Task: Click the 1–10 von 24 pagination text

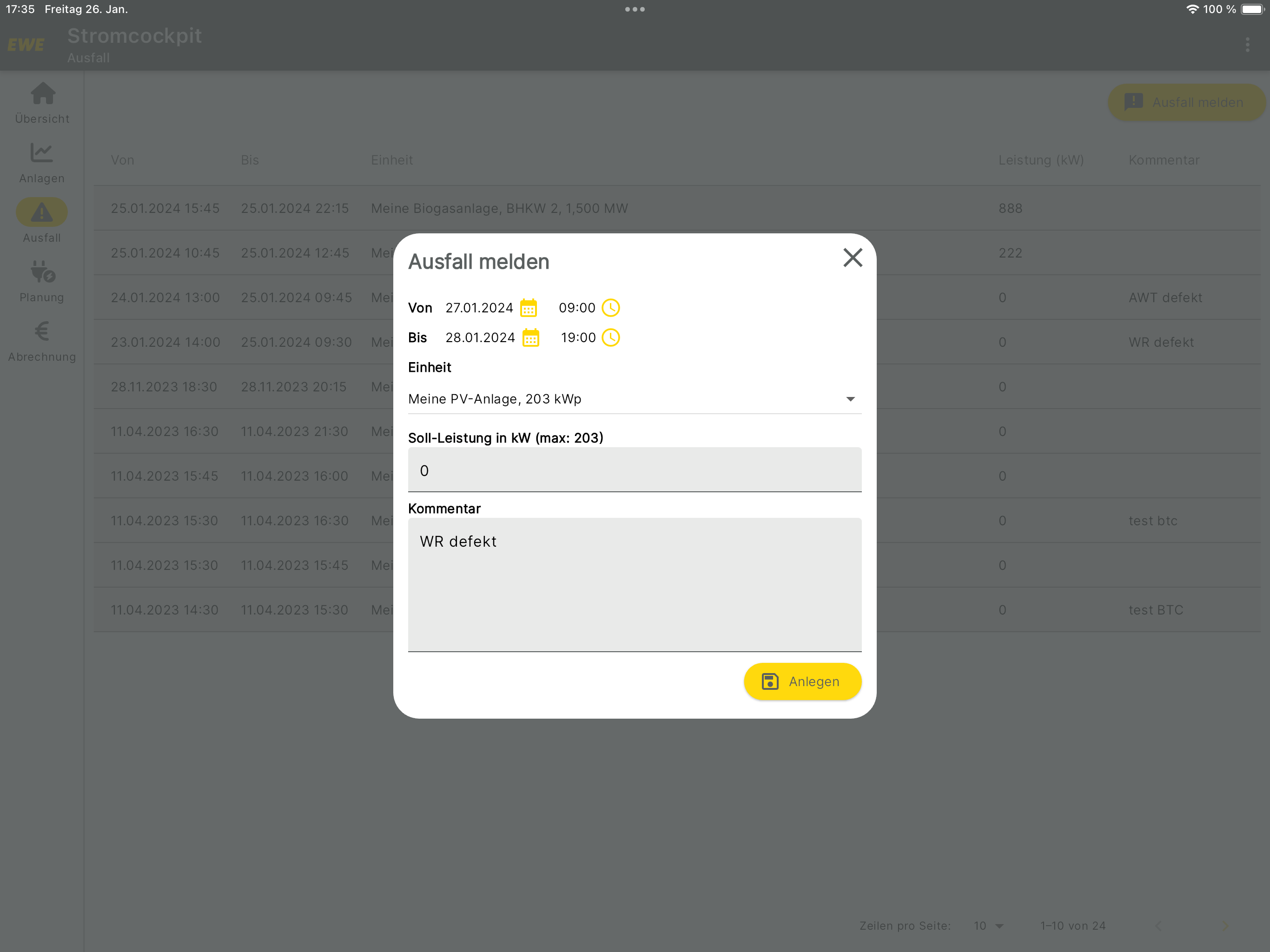Action: (x=1072, y=926)
